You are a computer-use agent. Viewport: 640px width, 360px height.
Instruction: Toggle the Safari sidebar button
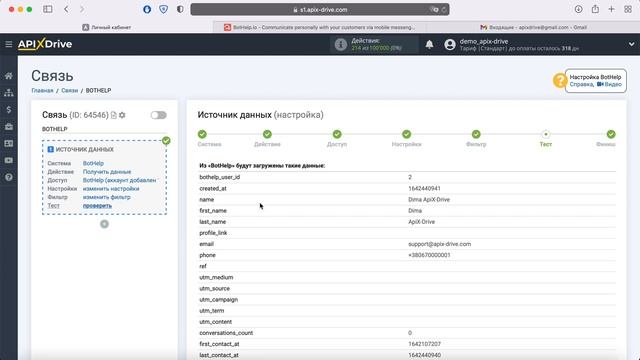pos(48,9)
